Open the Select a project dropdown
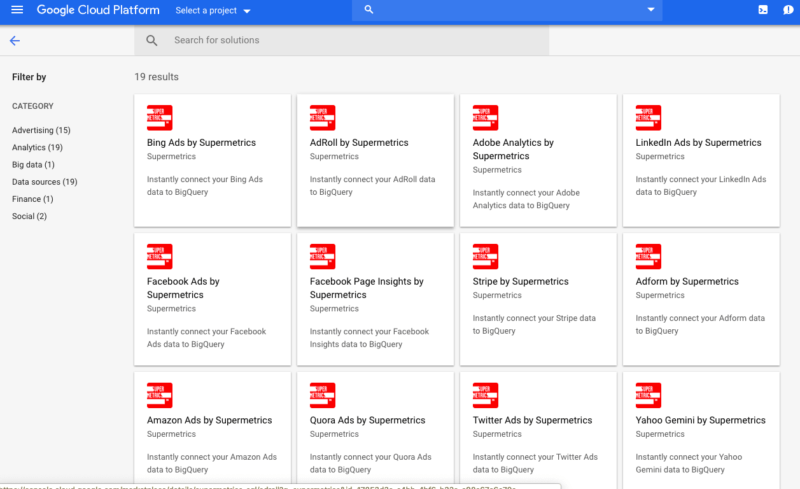 click(213, 11)
